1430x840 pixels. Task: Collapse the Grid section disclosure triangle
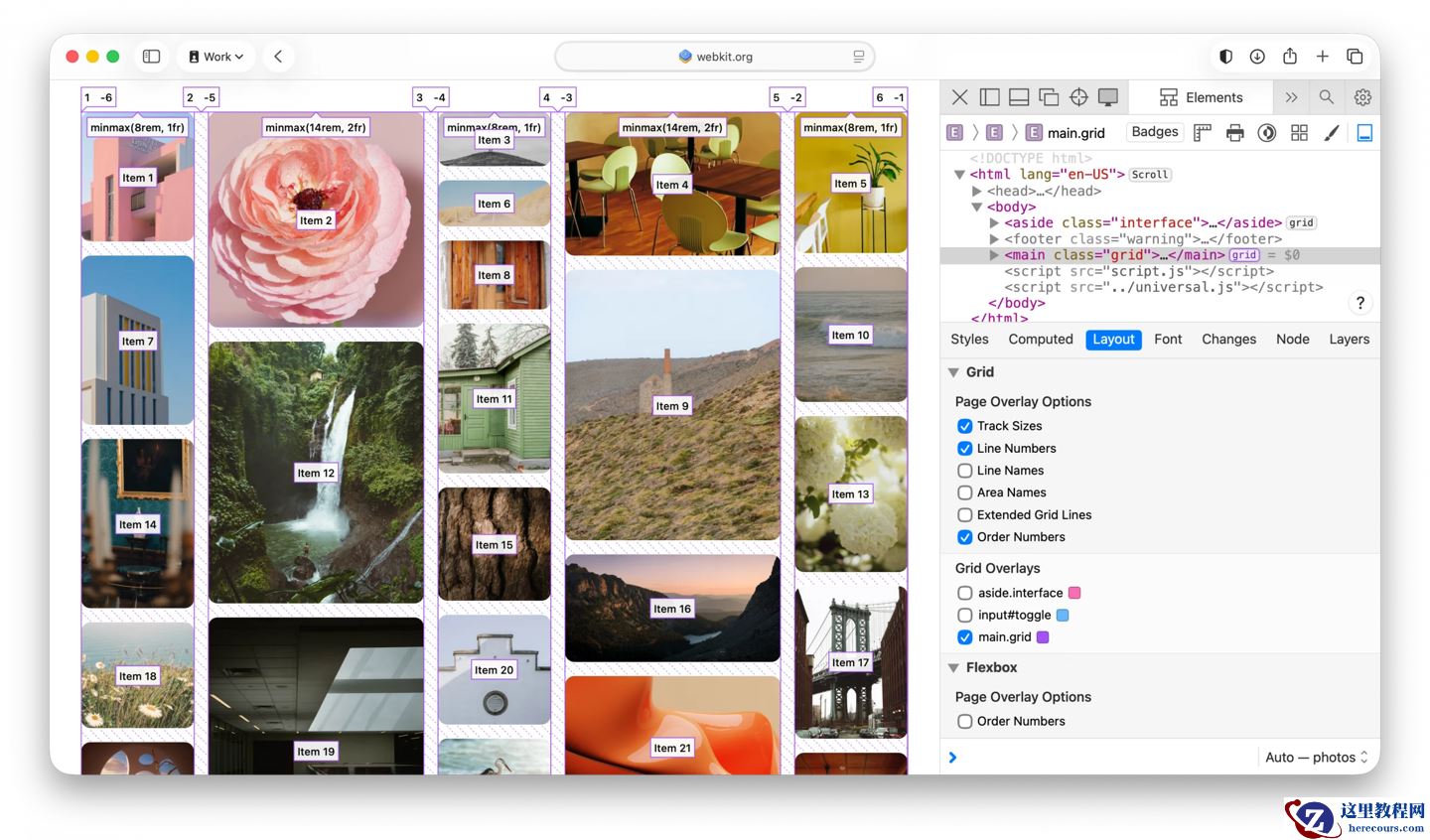tap(954, 372)
